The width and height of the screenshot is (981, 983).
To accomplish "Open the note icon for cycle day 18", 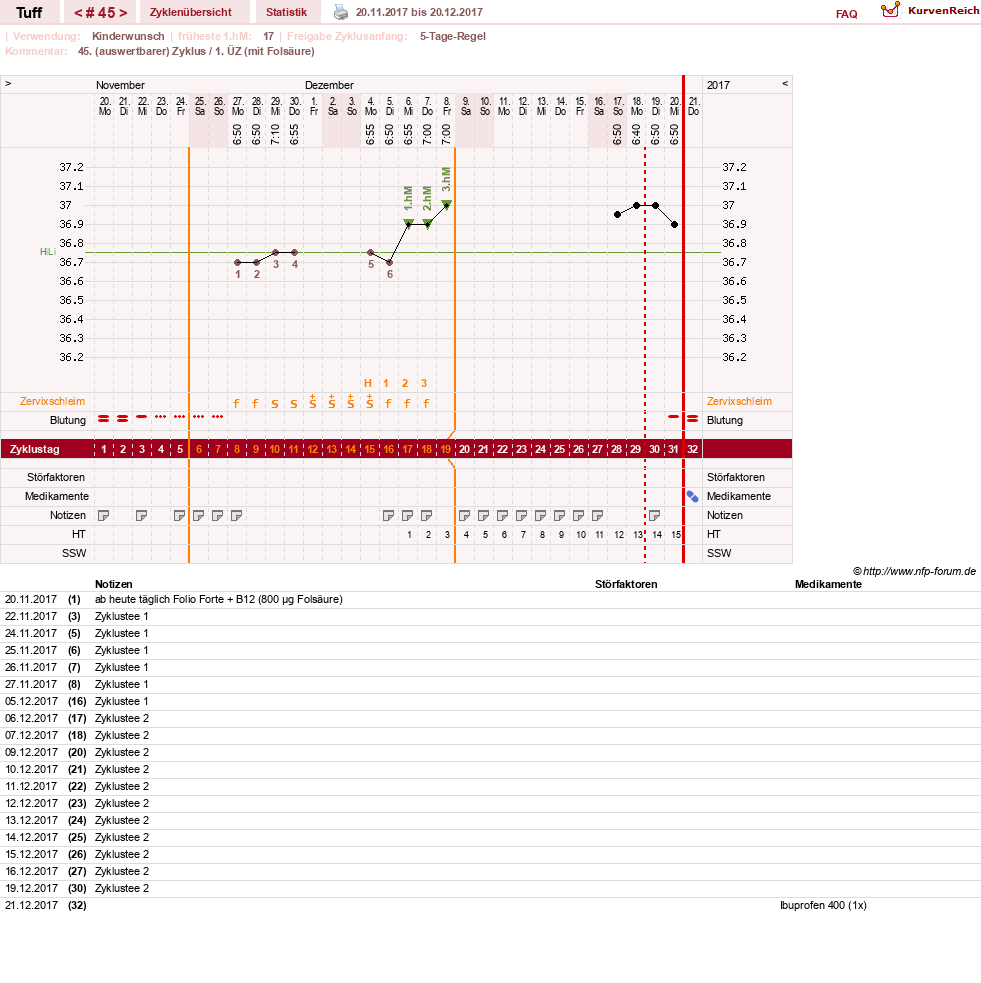I will [426, 515].
